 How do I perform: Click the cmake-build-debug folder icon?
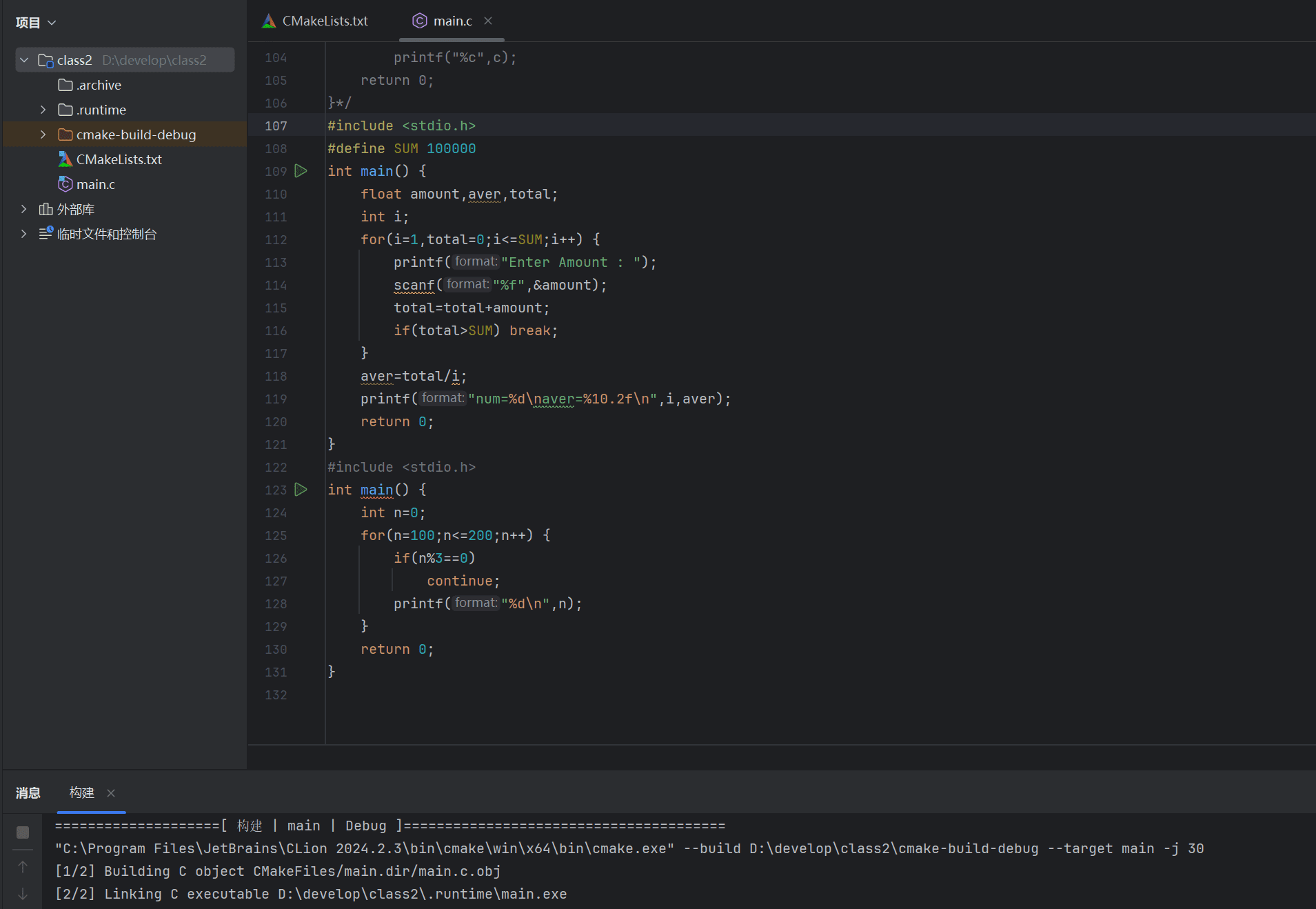coord(65,134)
